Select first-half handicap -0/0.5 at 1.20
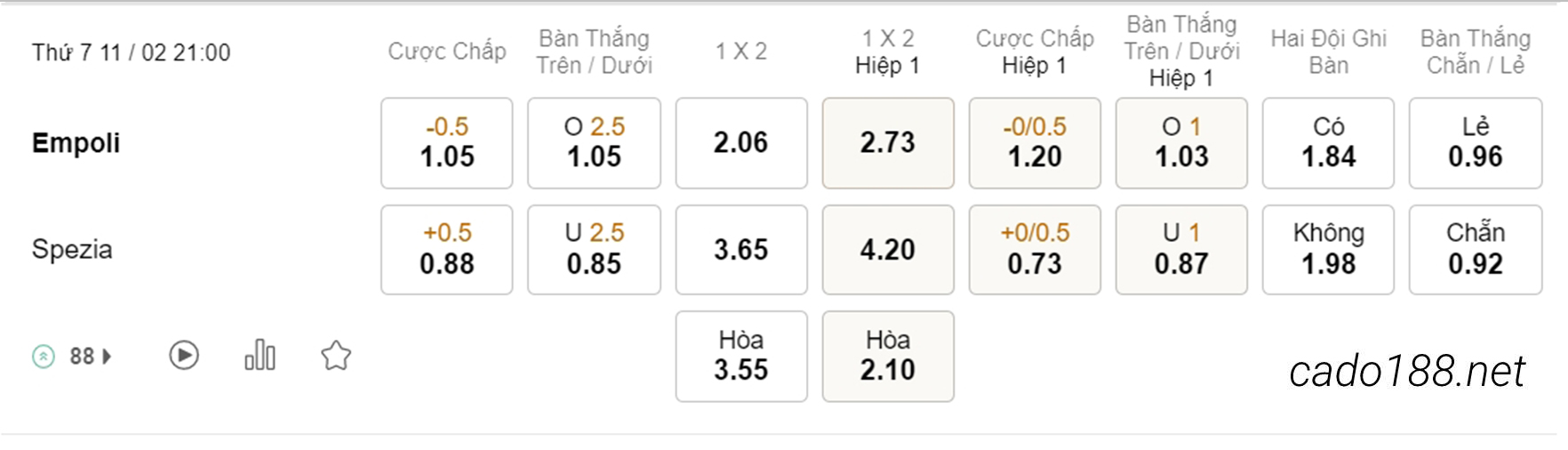This screenshot has width=1568, height=450. click(1035, 143)
